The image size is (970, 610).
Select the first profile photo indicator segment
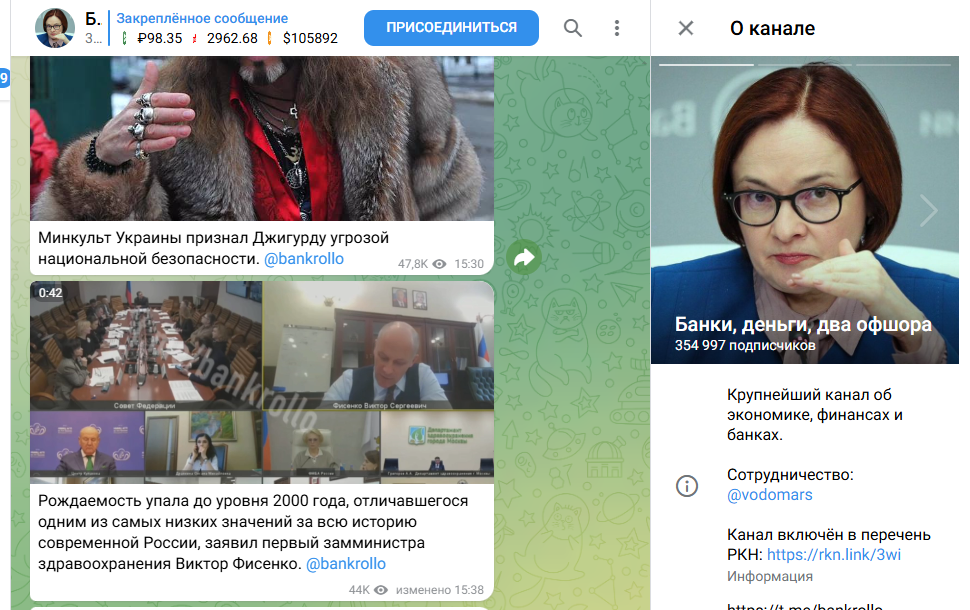coord(706,65)
